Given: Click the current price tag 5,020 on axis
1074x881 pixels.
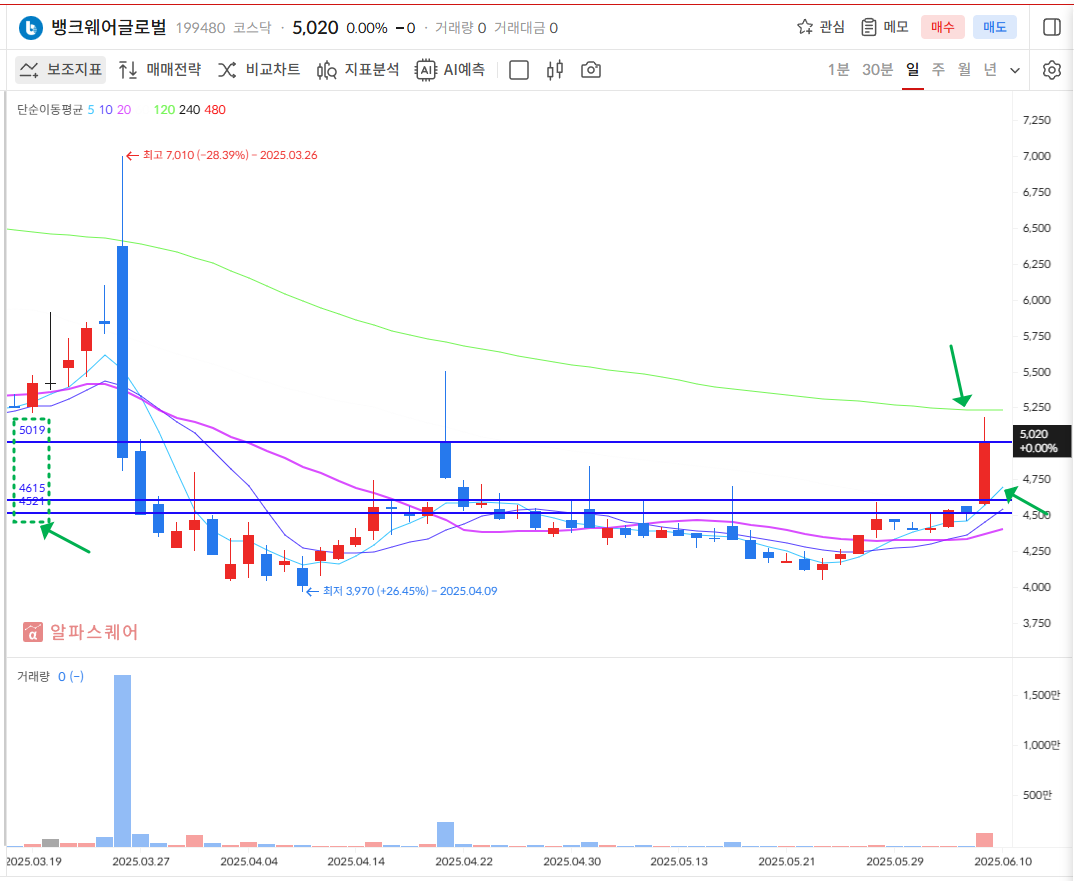Looking at the screenshot, I should pyautogui.click(x=1041, y=441).
